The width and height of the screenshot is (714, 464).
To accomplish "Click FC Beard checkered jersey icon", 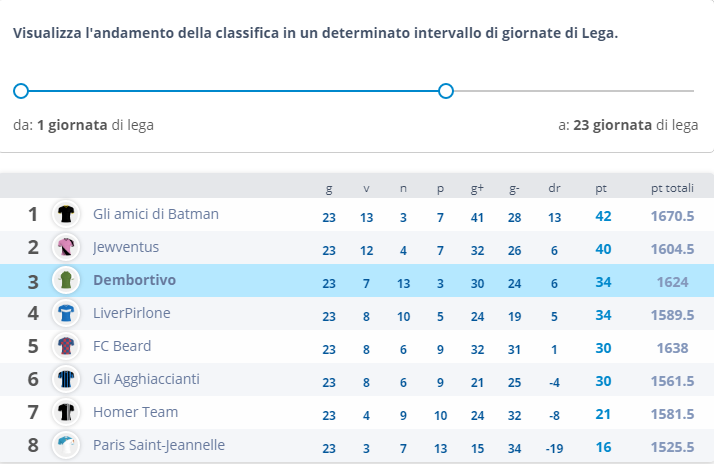I will pos(66,346).
